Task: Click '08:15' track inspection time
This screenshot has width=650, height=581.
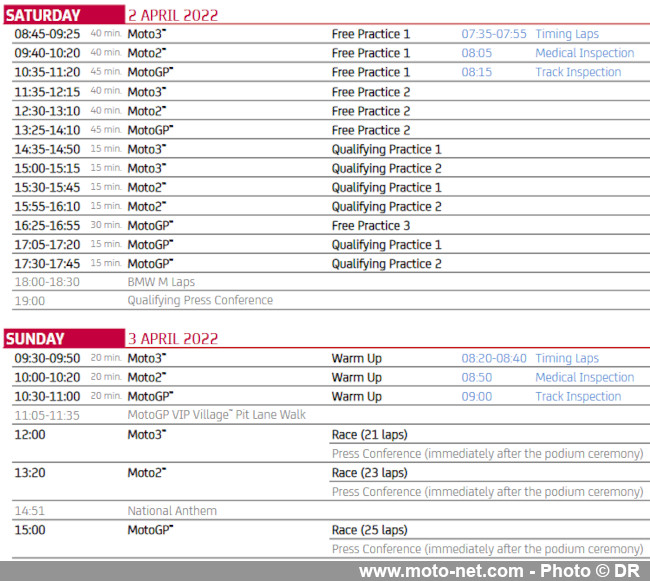Action: (x=477, y=72)
